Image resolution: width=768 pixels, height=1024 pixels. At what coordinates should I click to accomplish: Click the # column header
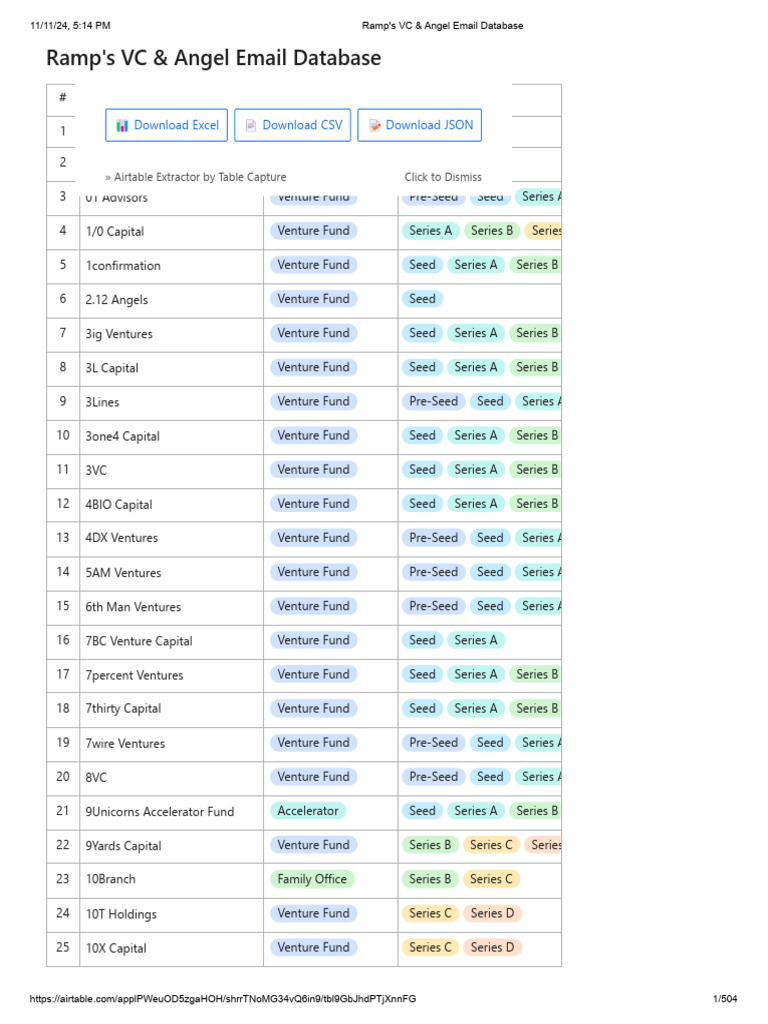(x=63, y=98)
